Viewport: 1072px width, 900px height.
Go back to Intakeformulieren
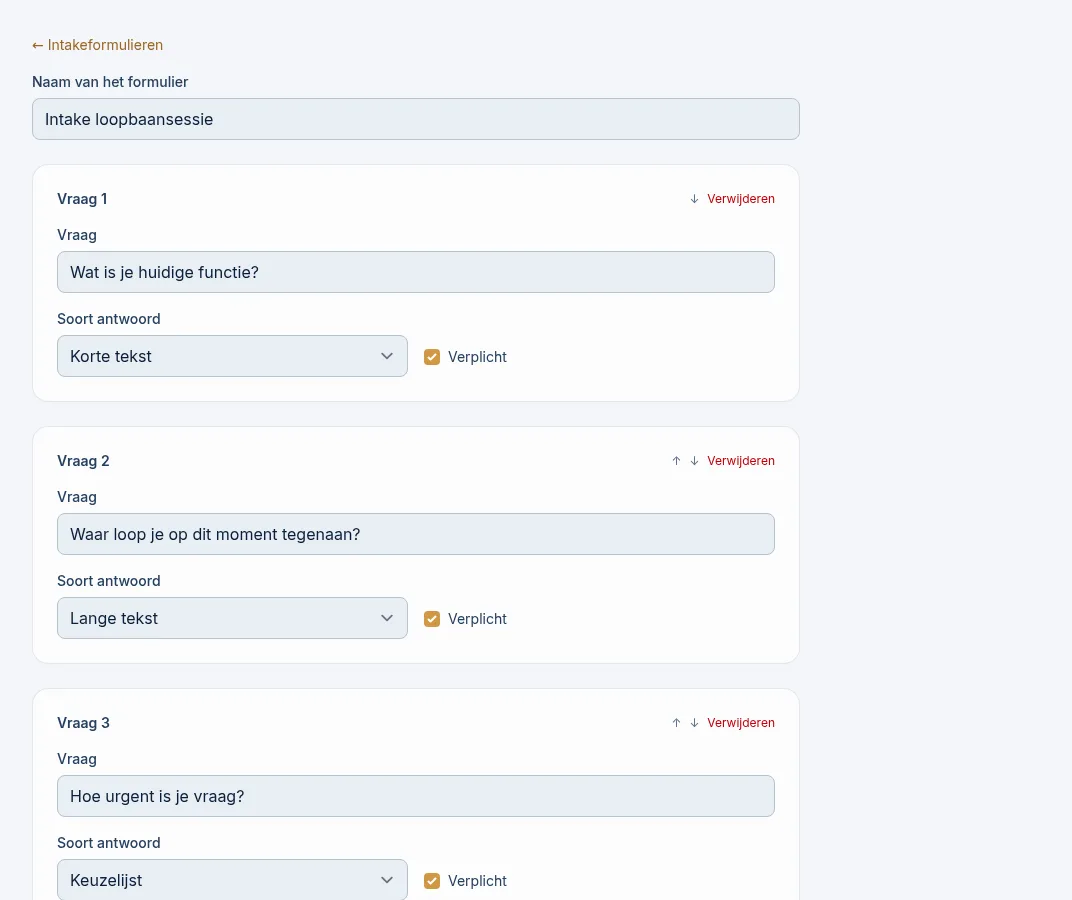[98, 45]
